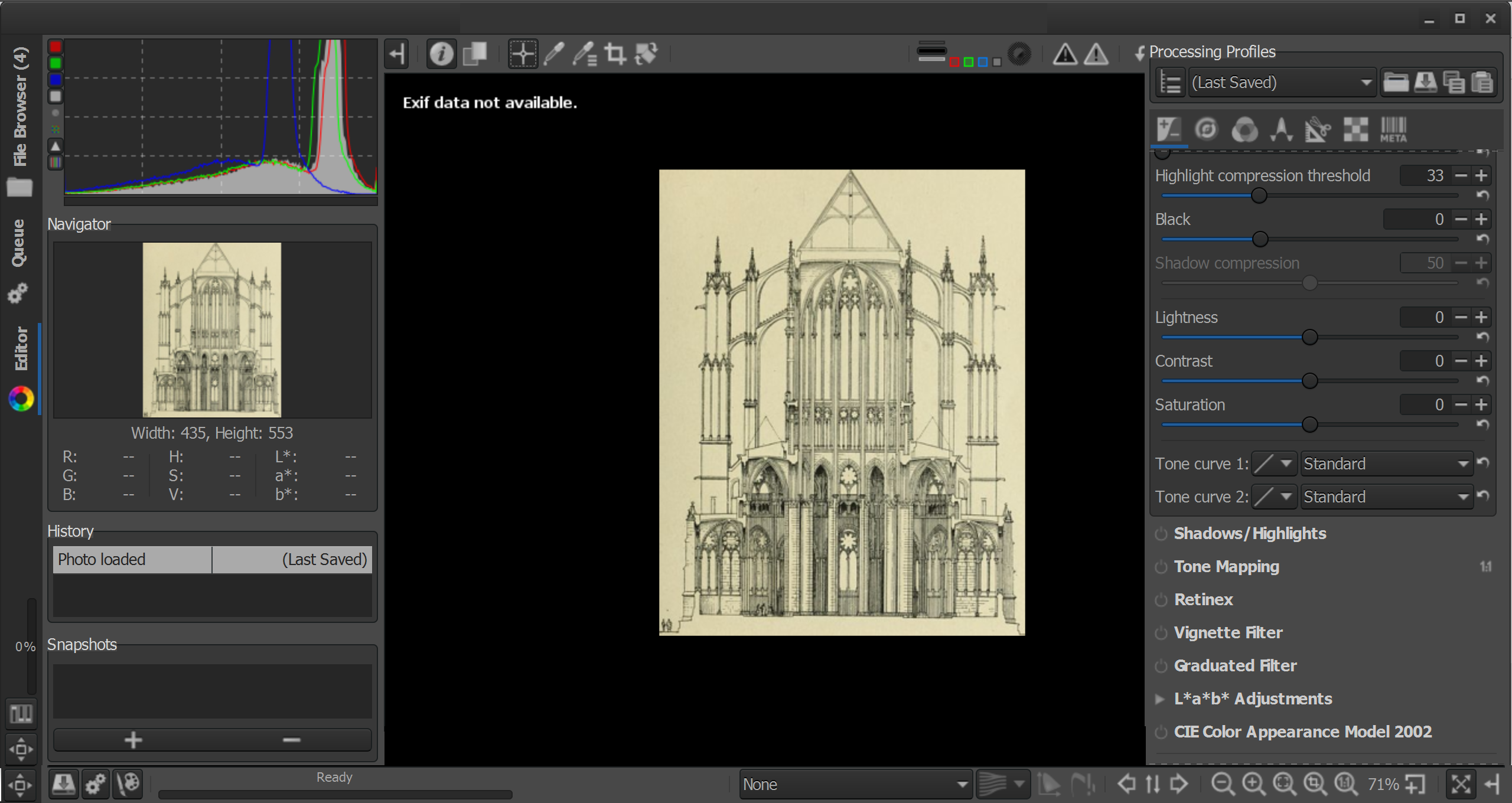Load a profile from file
This screenshot has width=1512, height=803.
click(x=1396, y=83)
